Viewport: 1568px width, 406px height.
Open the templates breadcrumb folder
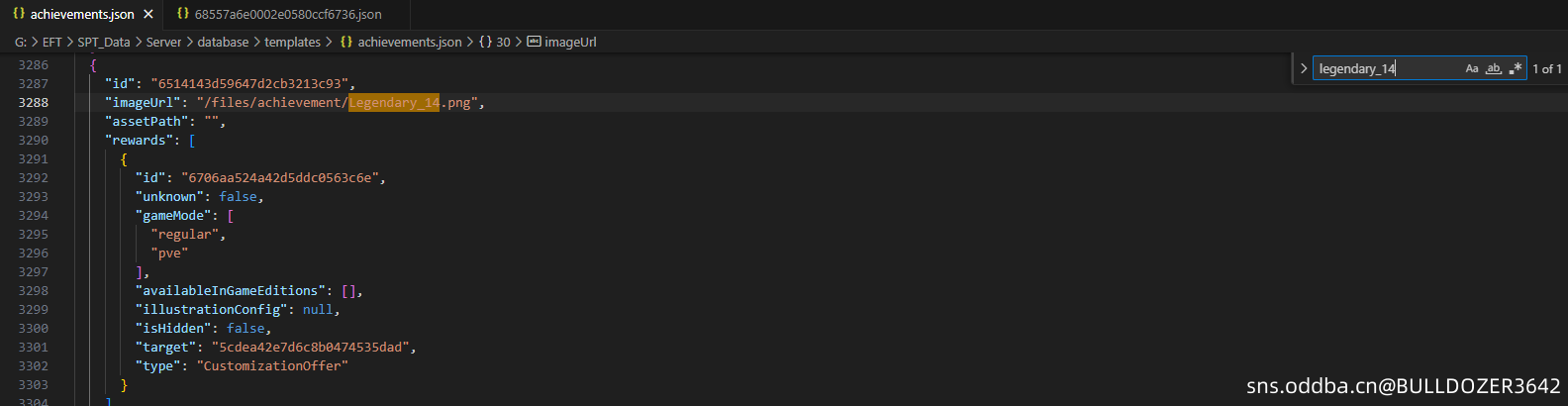(x=292, y=42)
